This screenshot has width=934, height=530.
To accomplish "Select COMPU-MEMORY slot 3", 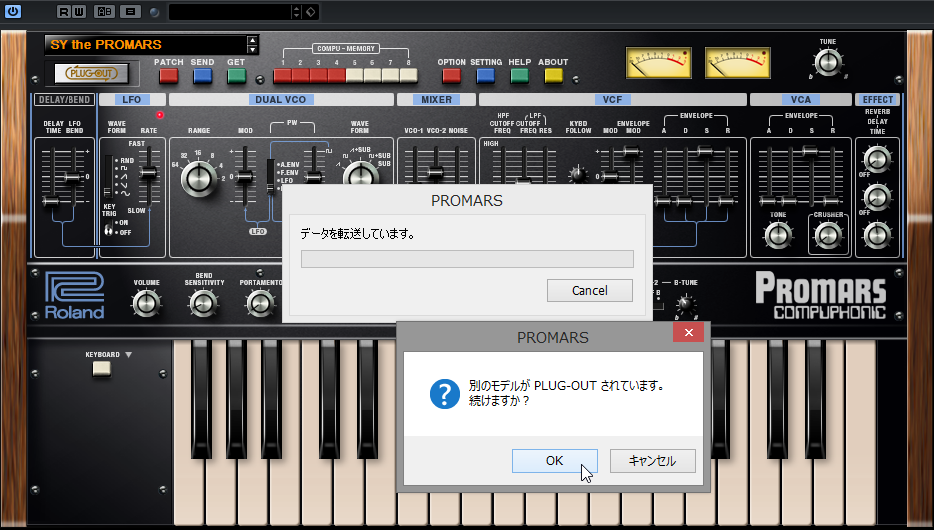I will point(318,75).
